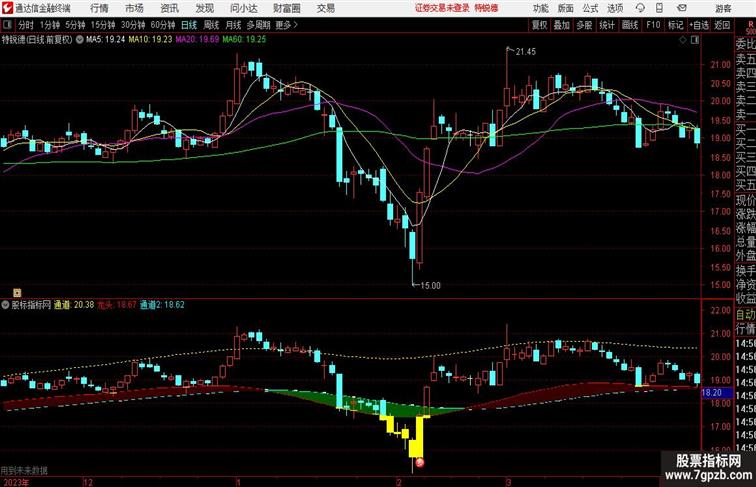Click the 多股 multi-stock button

point(584,25)
